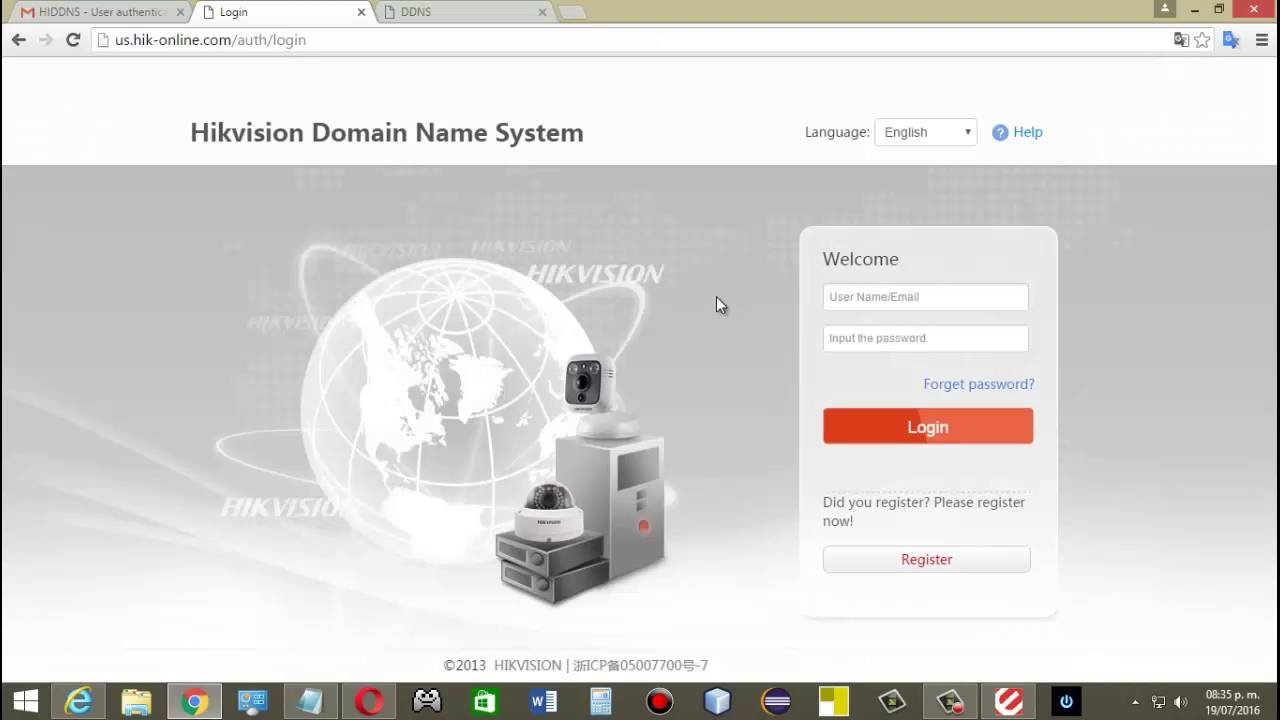The image size is (1280, 720).
Task: Open the Chrome user profile icon
Action: 1164,8
